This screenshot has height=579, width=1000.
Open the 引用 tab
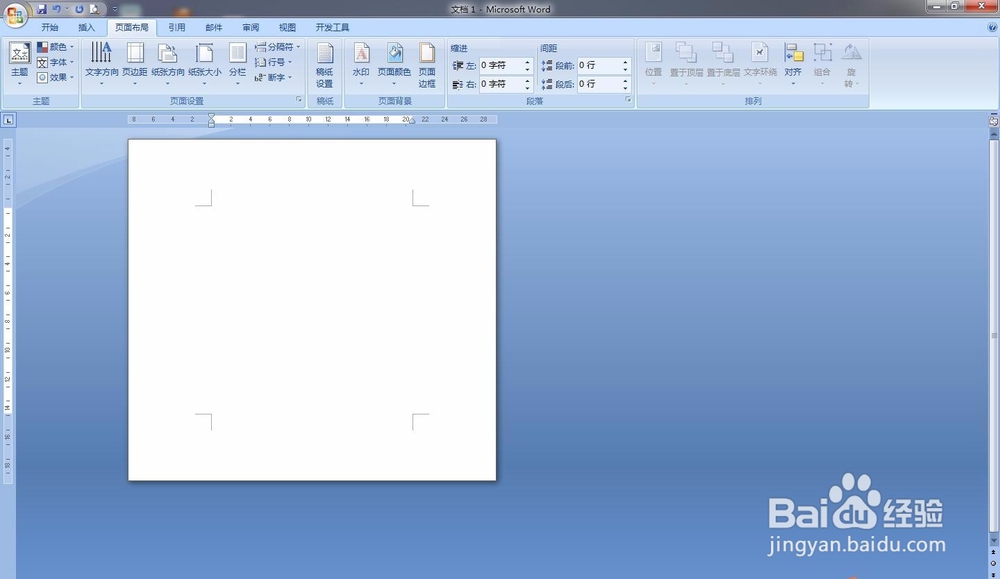click(x=177, y=27)
